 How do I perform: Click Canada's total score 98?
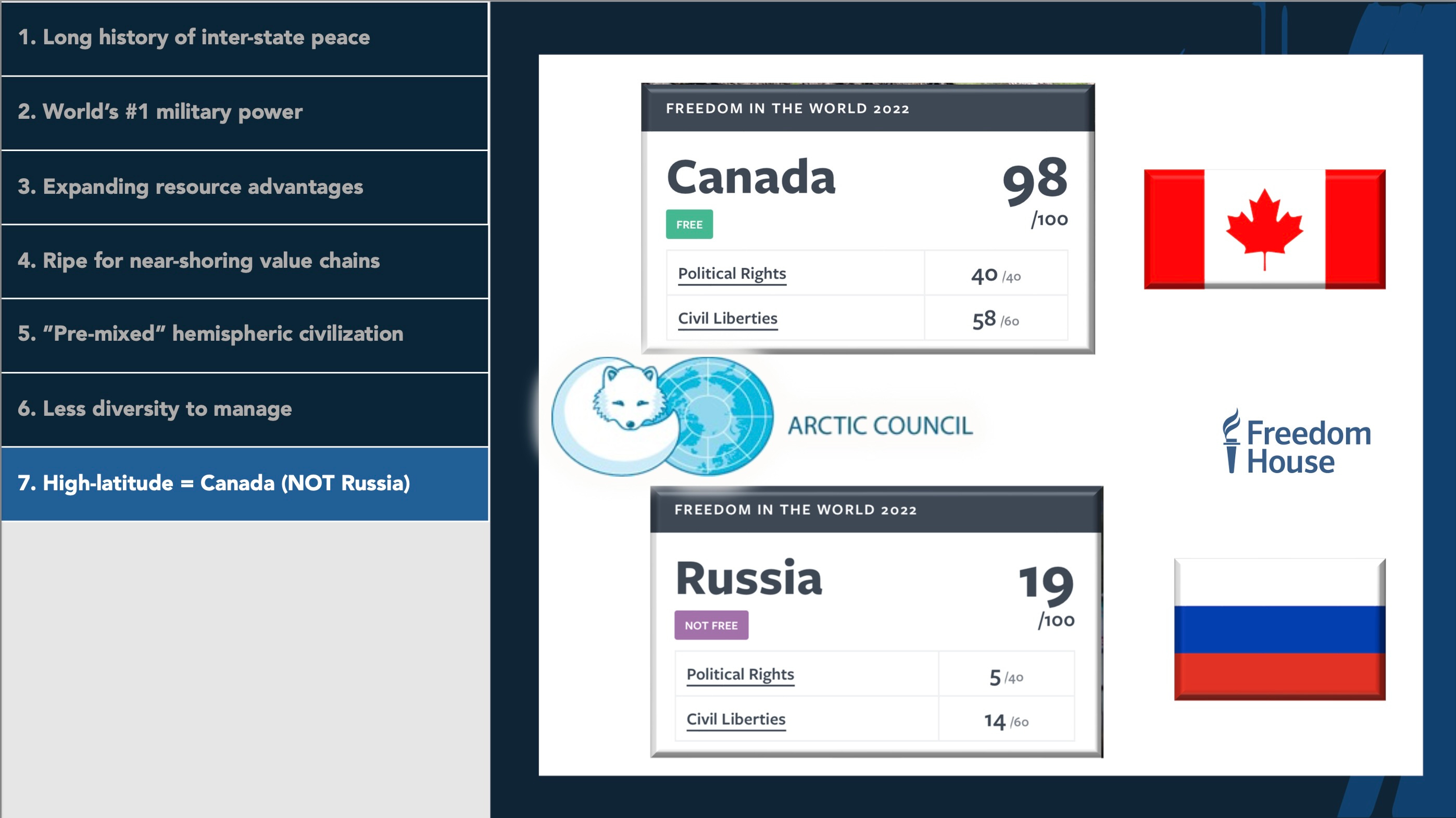click(1035, 181)
